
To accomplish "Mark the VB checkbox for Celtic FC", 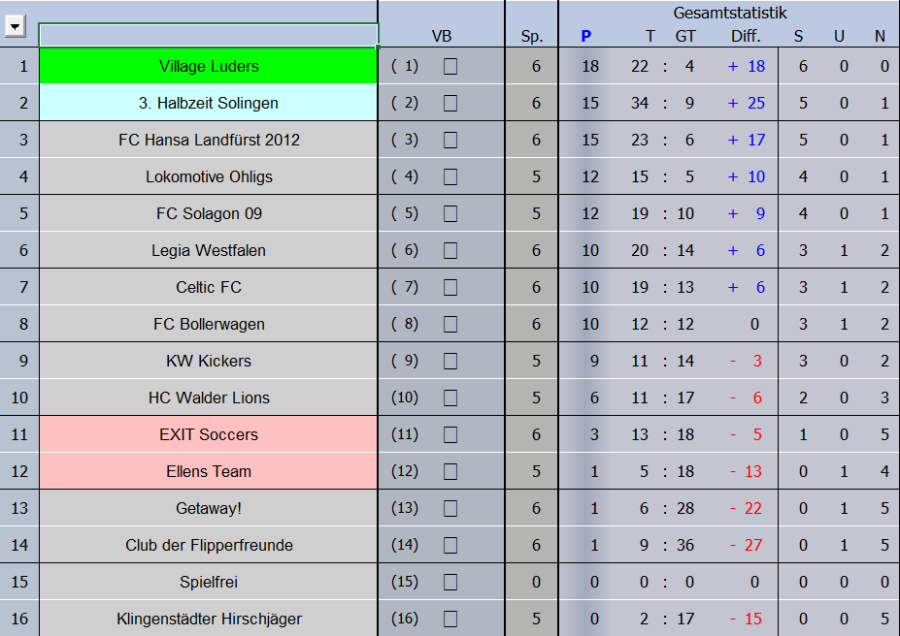I will [450, 288].
